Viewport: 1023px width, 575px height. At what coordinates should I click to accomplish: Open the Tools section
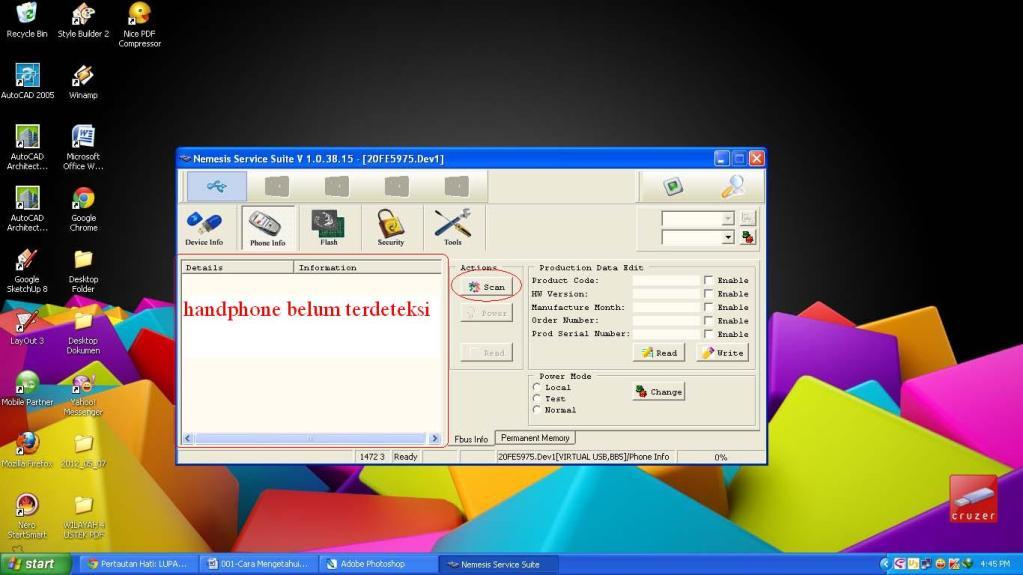pyautogui.click(x=452, y=228)
